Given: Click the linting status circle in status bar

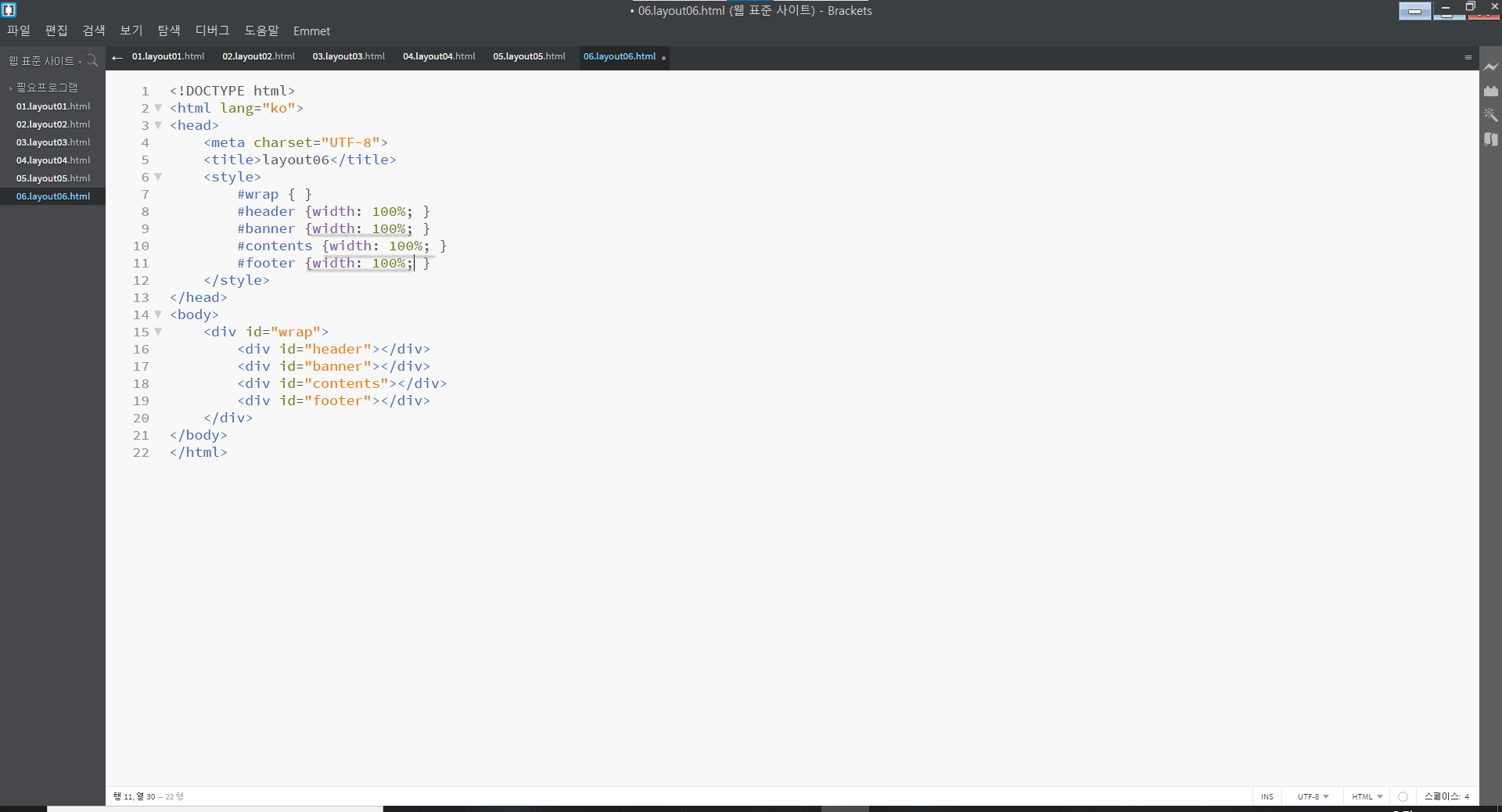Looking at the screenshot, I should click(1403, 796).
